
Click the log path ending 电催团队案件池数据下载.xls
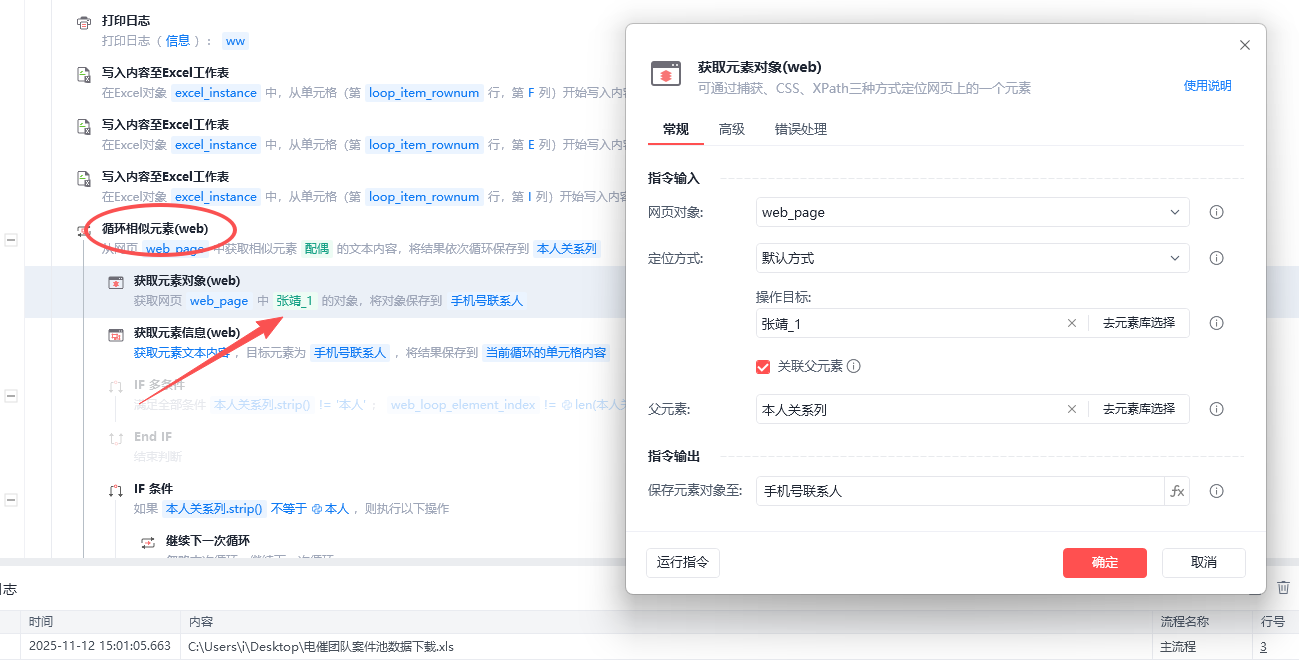(x=320, y=647)
